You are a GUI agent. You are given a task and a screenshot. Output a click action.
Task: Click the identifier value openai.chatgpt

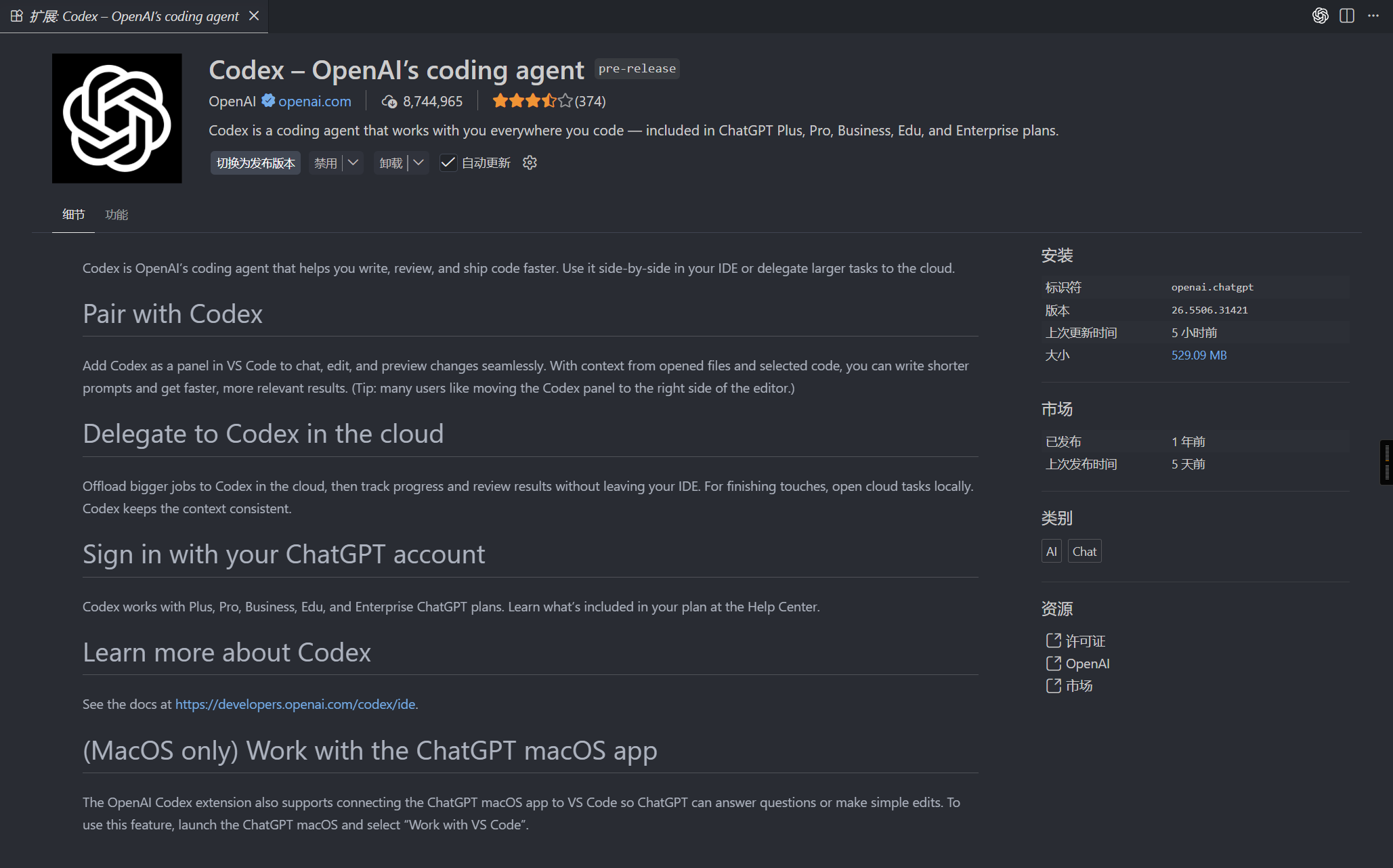(1212, 287)
